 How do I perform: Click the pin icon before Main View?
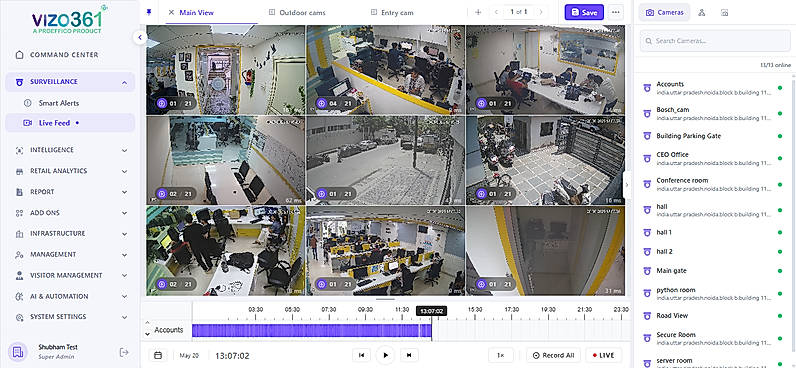click(x=149, y=12)
